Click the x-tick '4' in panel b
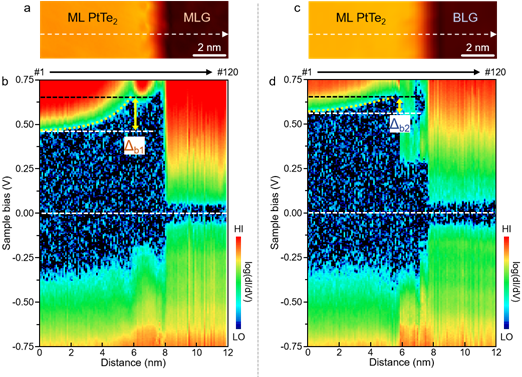This screenshot has height=377, width=522. [102, 353]
